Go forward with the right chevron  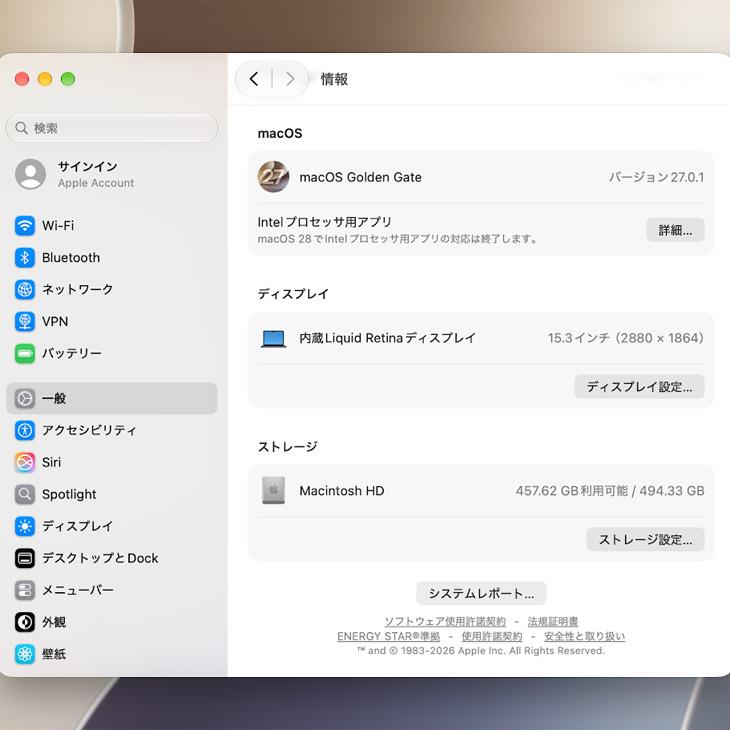point(290,79)
